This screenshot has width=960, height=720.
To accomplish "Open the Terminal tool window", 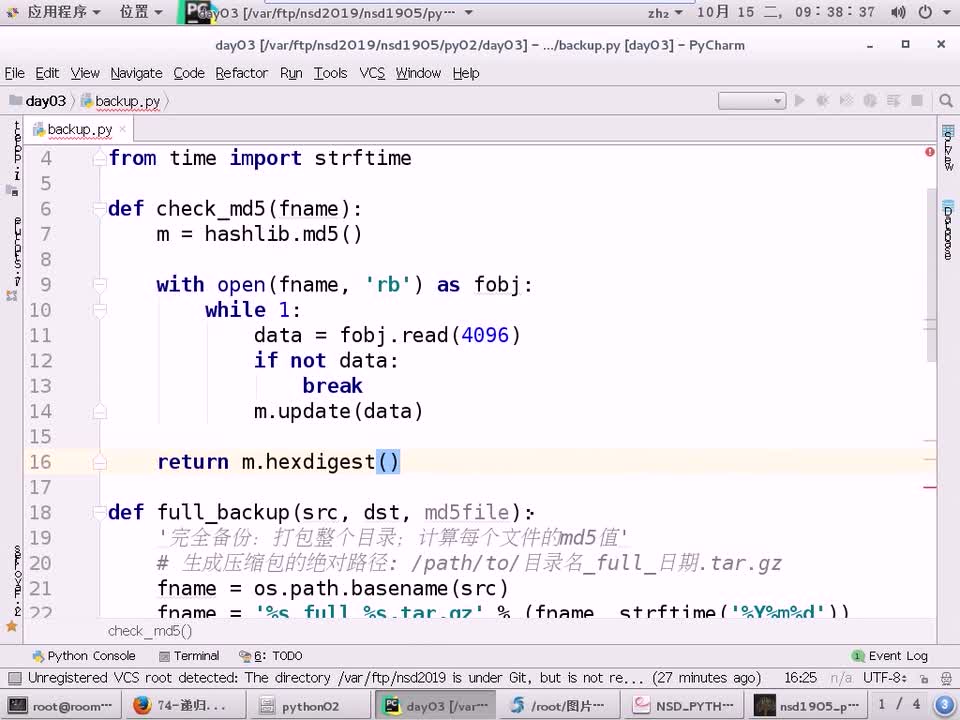I will pos(189,656).
